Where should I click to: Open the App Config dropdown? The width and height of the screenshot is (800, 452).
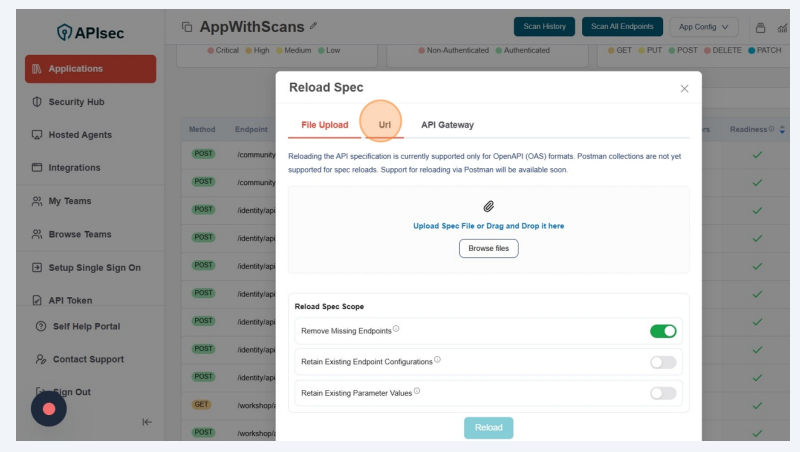[704, 27]
